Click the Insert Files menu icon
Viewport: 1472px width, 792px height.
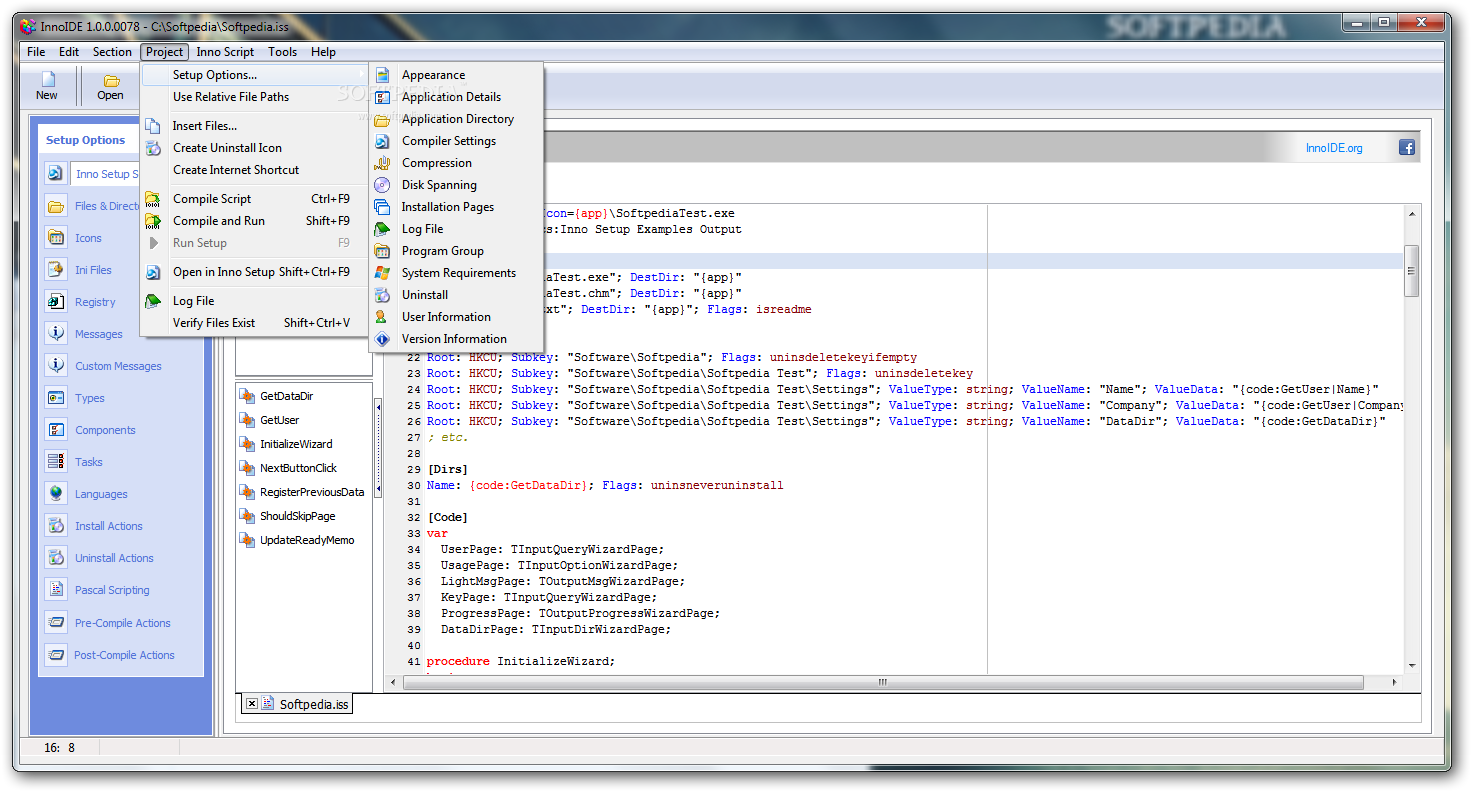tap(153, 126)
